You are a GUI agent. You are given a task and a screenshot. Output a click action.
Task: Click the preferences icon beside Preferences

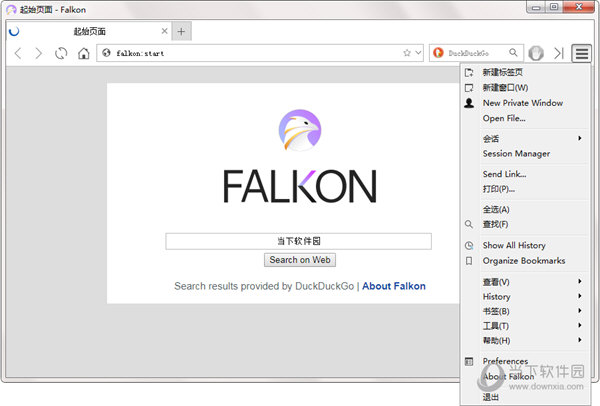469,361
